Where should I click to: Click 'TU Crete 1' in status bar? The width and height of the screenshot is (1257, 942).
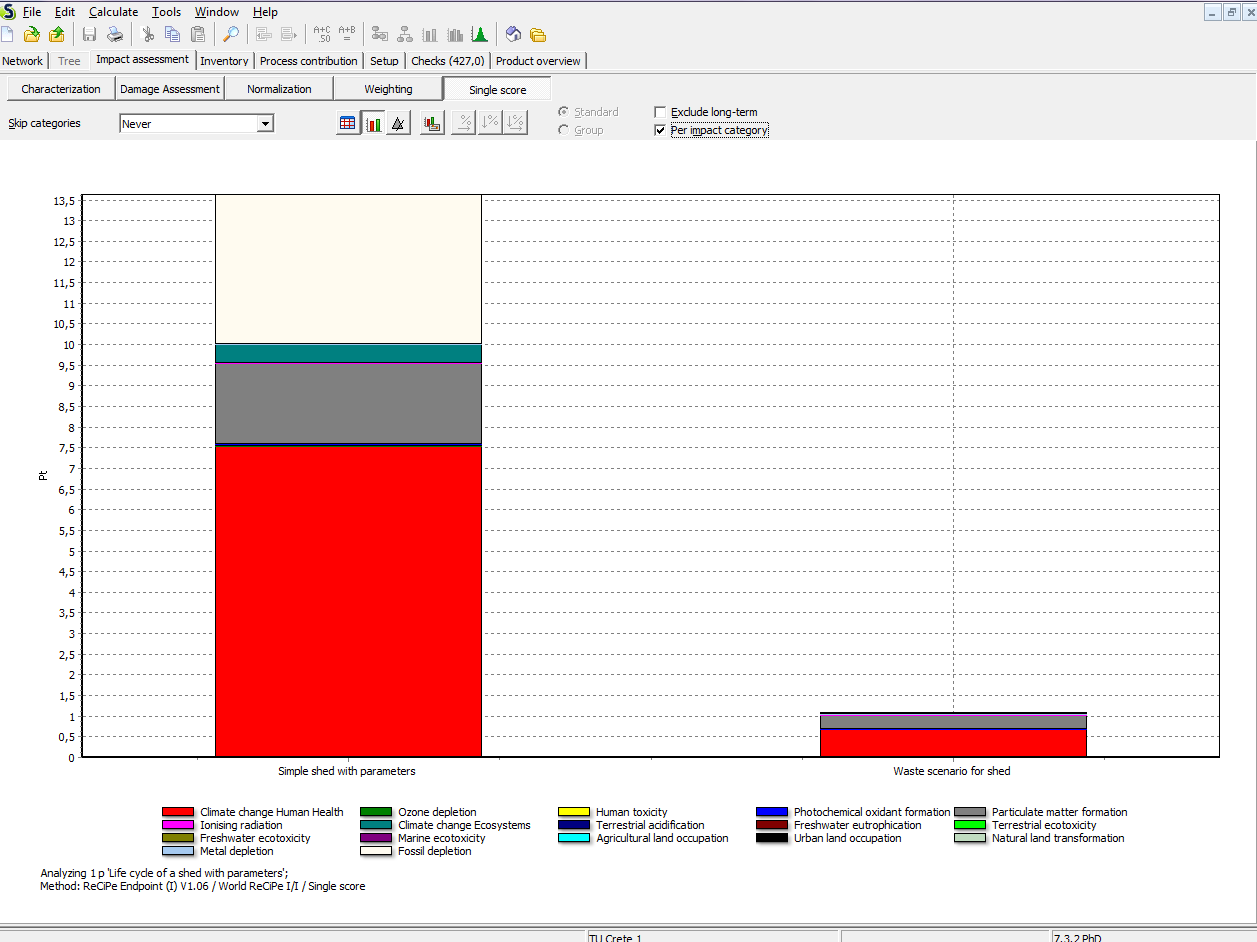click(x=615, y=938)
